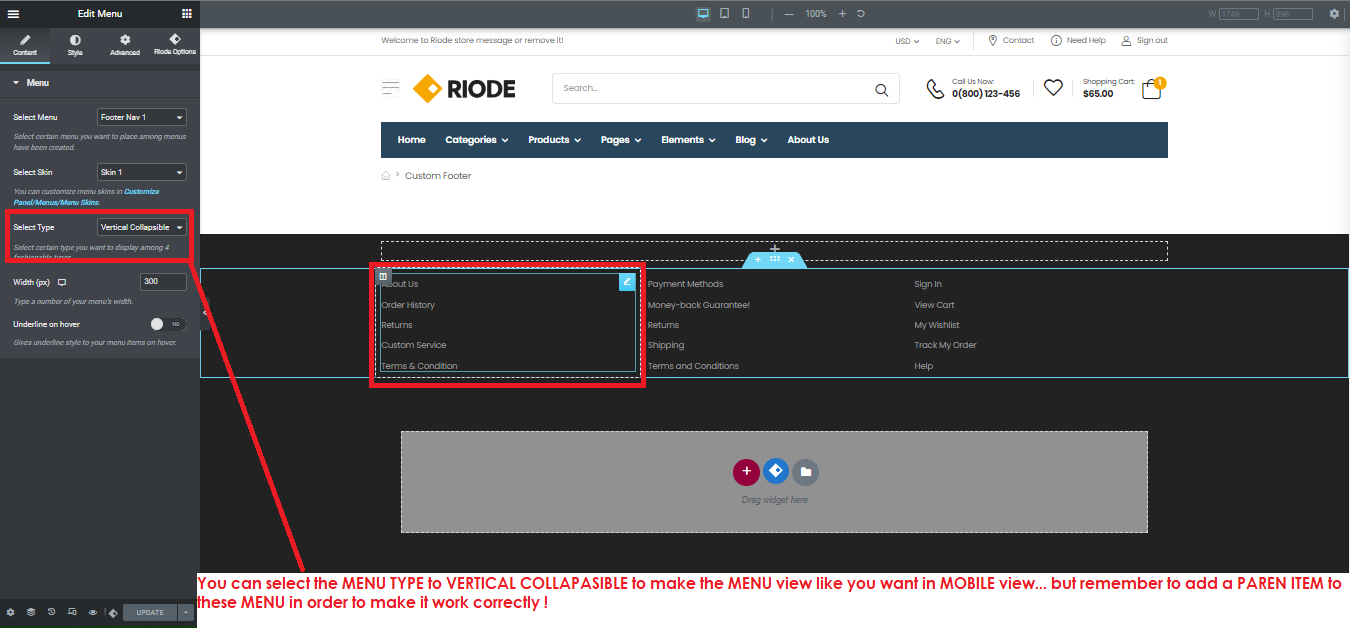Click the column handle icon

pos(383,276)
